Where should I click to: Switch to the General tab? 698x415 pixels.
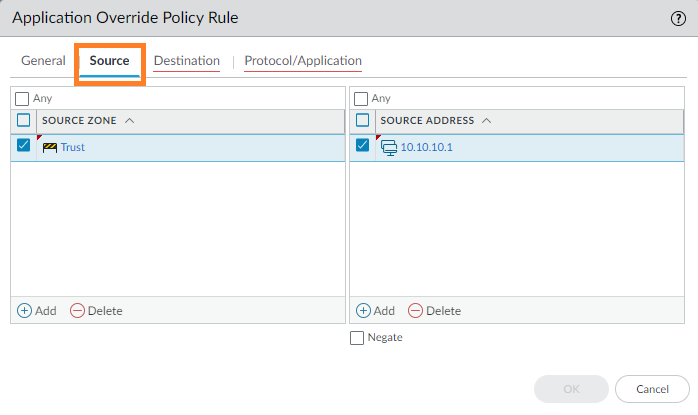43,61
